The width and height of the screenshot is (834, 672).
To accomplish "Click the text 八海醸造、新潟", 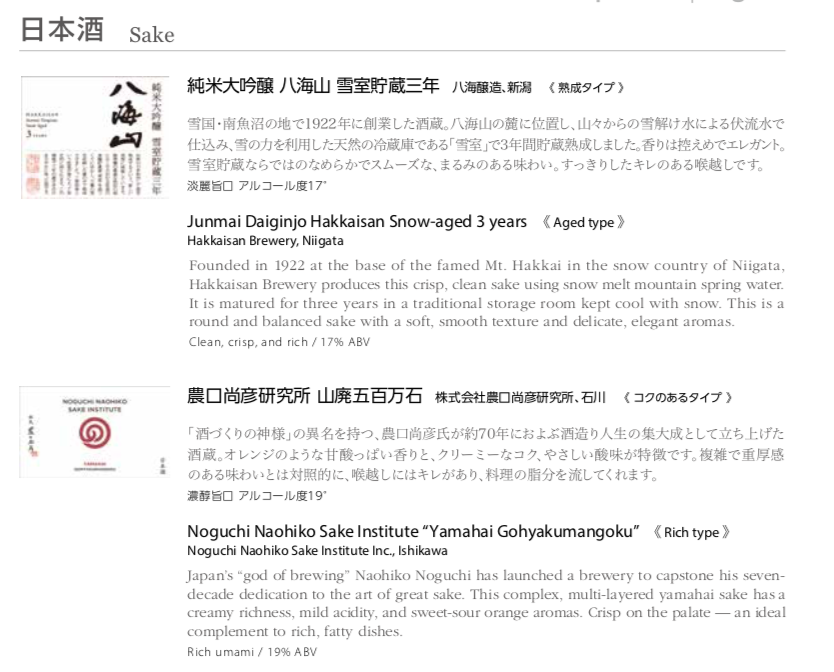I will [x=491, y=87].
